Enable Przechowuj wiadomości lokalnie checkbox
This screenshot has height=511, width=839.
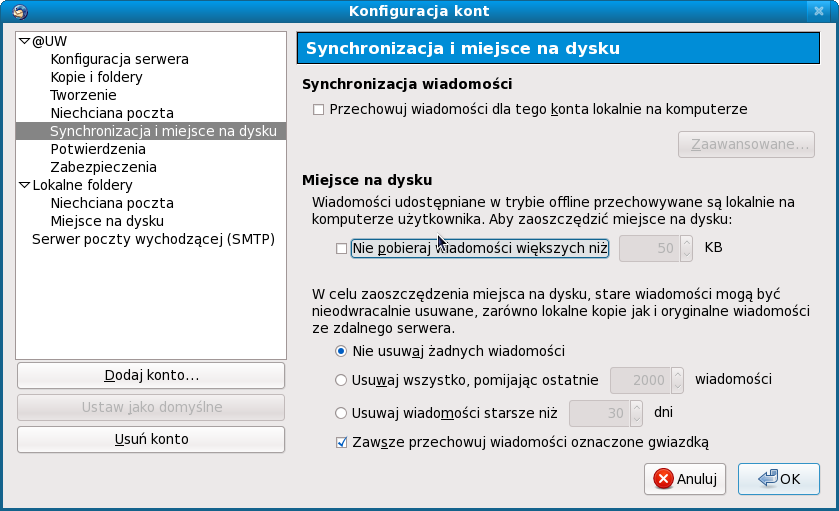[x=319, y=109]
